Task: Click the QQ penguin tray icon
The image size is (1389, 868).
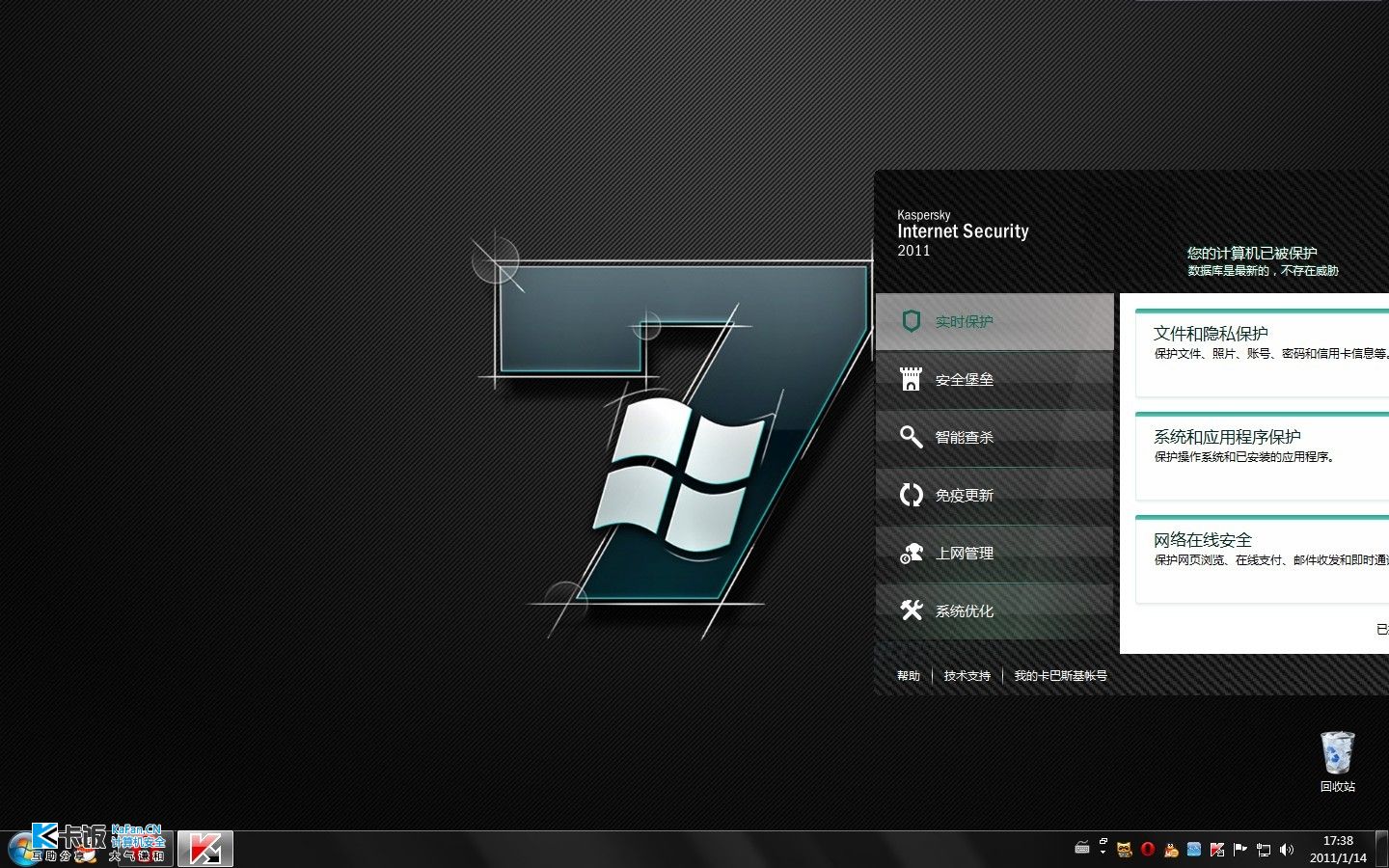Action: 1171,850
